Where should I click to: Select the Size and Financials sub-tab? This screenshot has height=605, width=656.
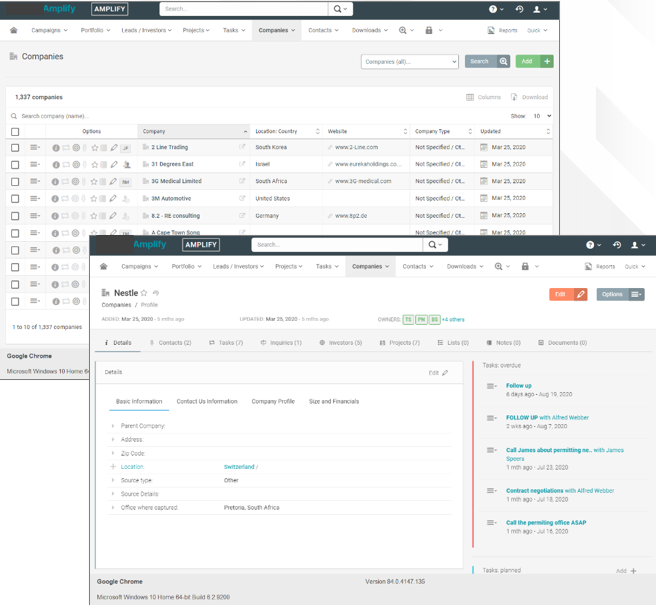[334, 402]
